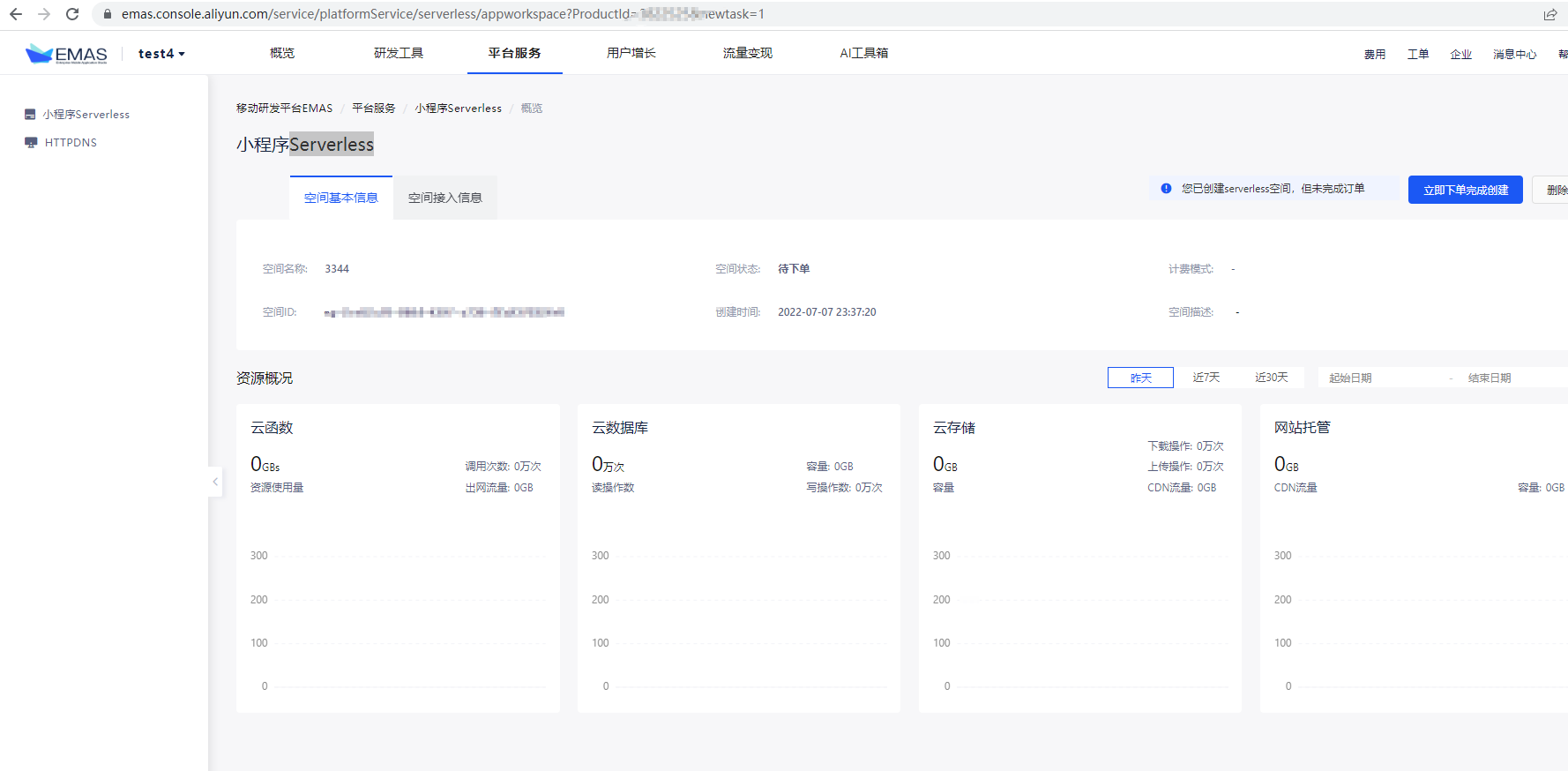
Task: Click the 云存储 card title
Action: (954, 428)
